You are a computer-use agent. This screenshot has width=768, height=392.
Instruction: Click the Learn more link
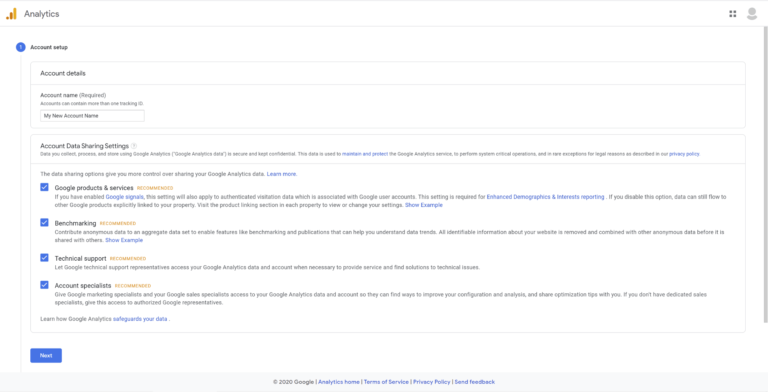click(282, 174)
